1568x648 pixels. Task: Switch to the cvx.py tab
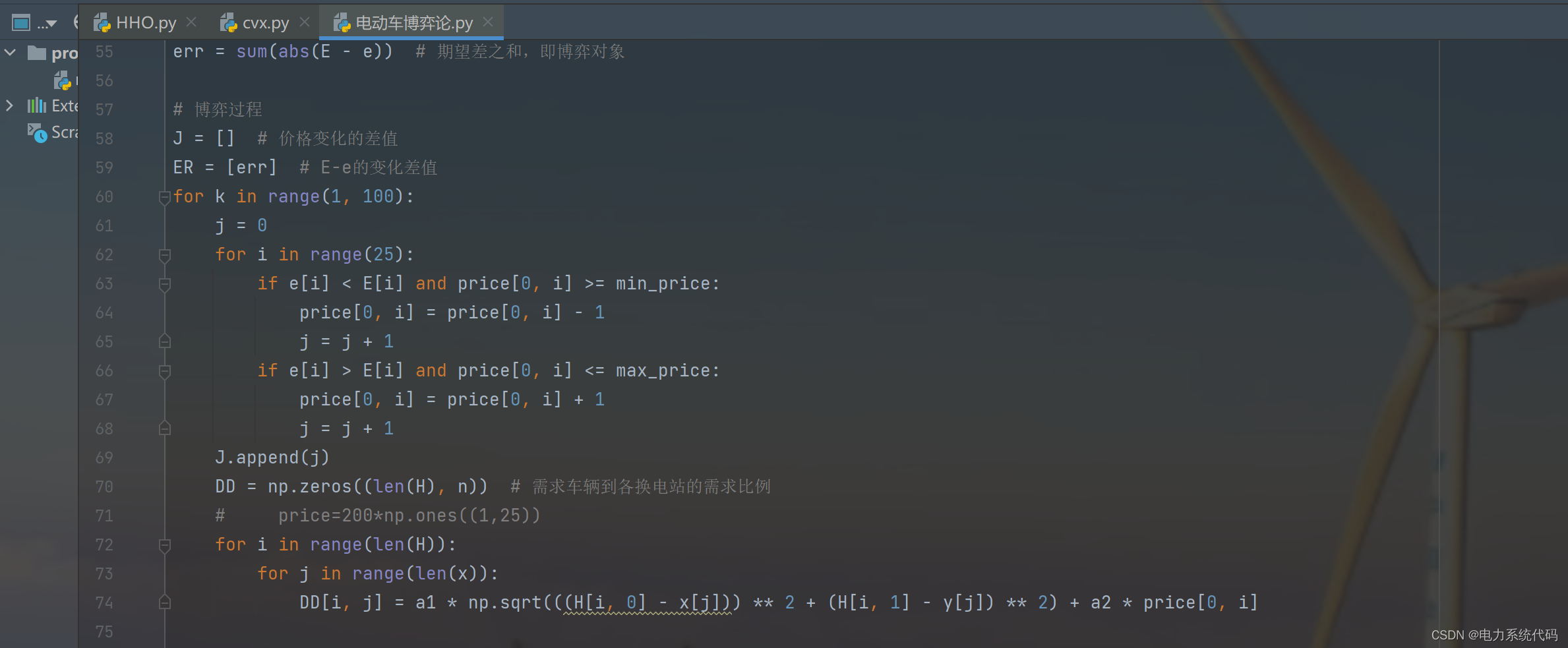pyautogui.click(x=266, y=22)
